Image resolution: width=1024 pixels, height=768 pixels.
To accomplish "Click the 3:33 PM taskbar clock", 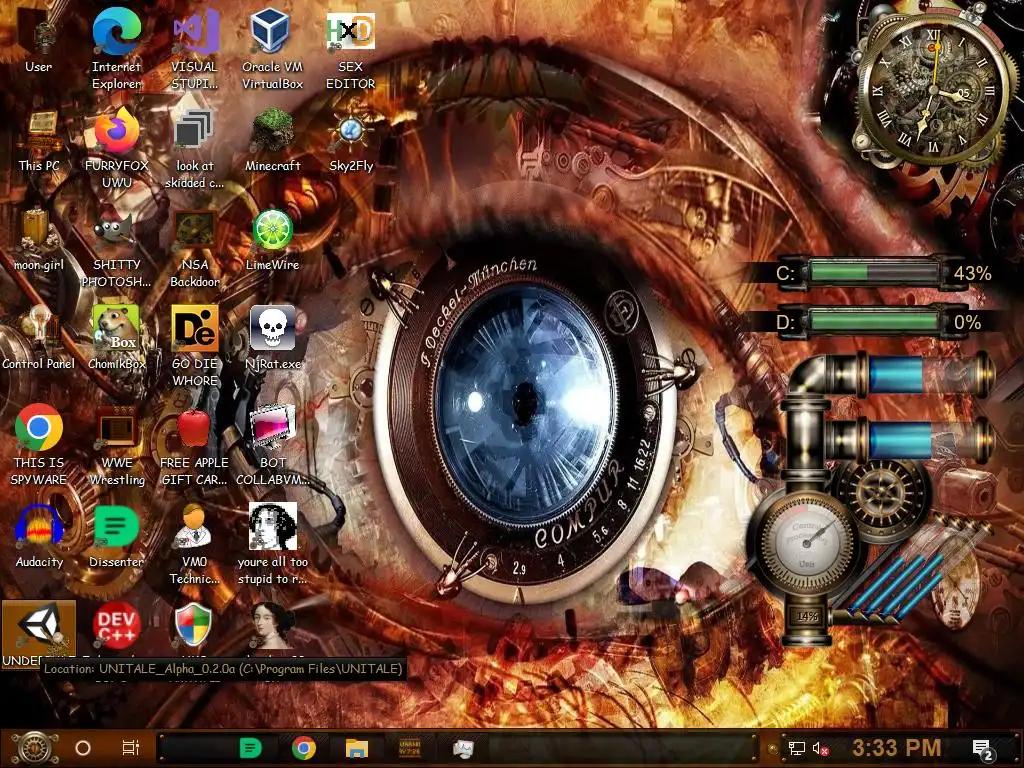I will pos(897,748).
